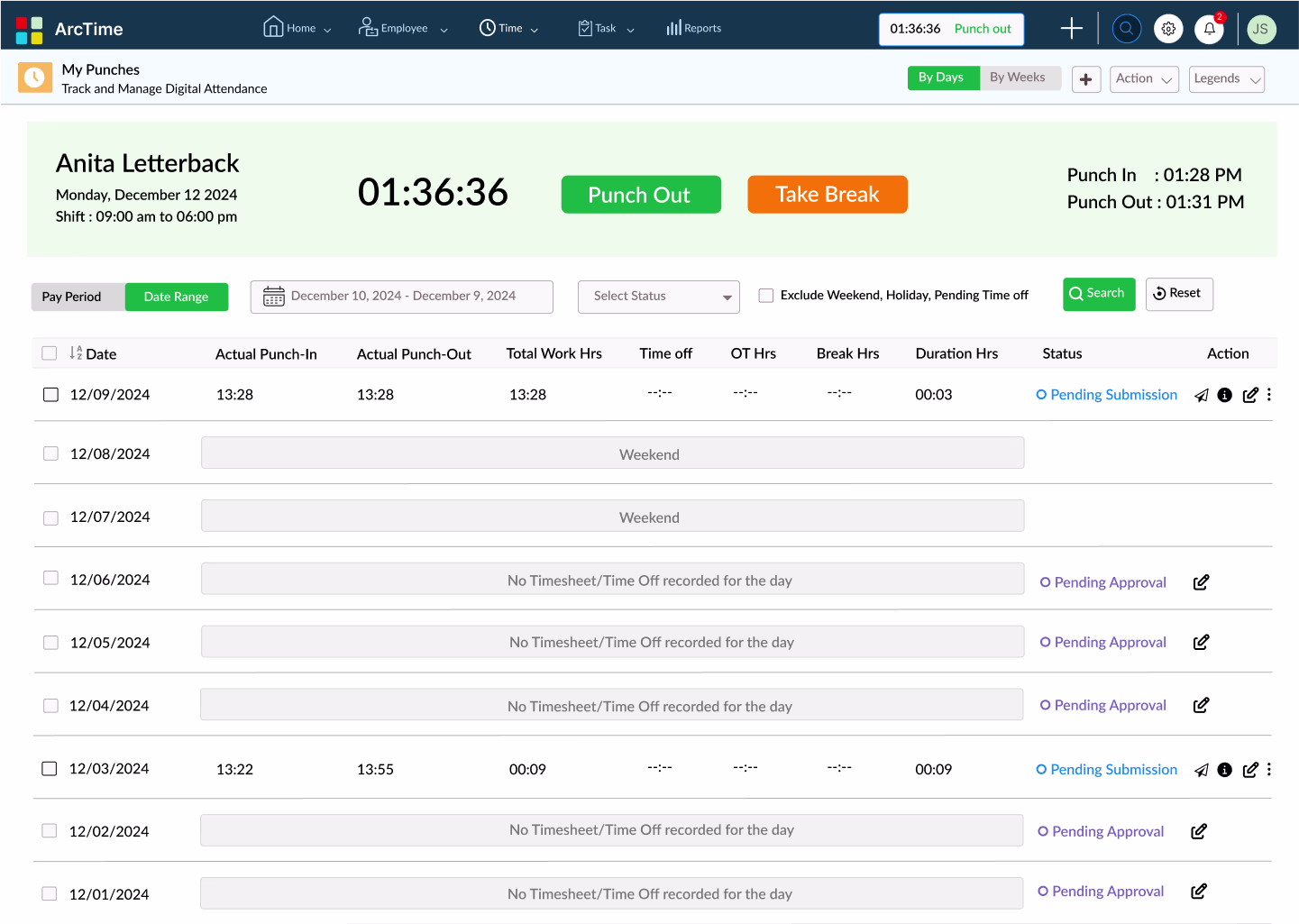
Task: Edit the 12/02/2024 entry
Action: click(1198, 831)
